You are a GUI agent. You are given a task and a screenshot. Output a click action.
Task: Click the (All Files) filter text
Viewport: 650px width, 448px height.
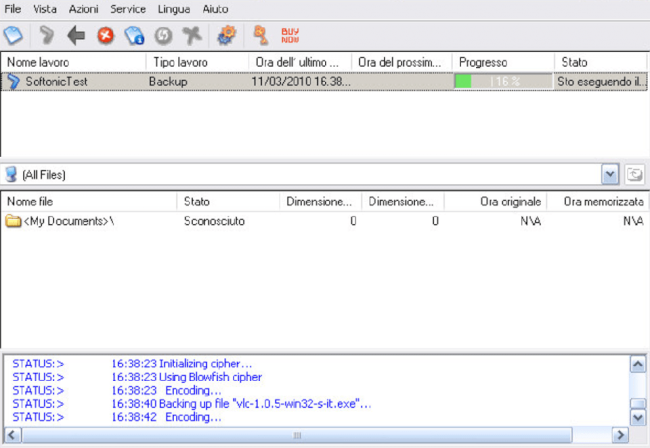click(44, 175)
